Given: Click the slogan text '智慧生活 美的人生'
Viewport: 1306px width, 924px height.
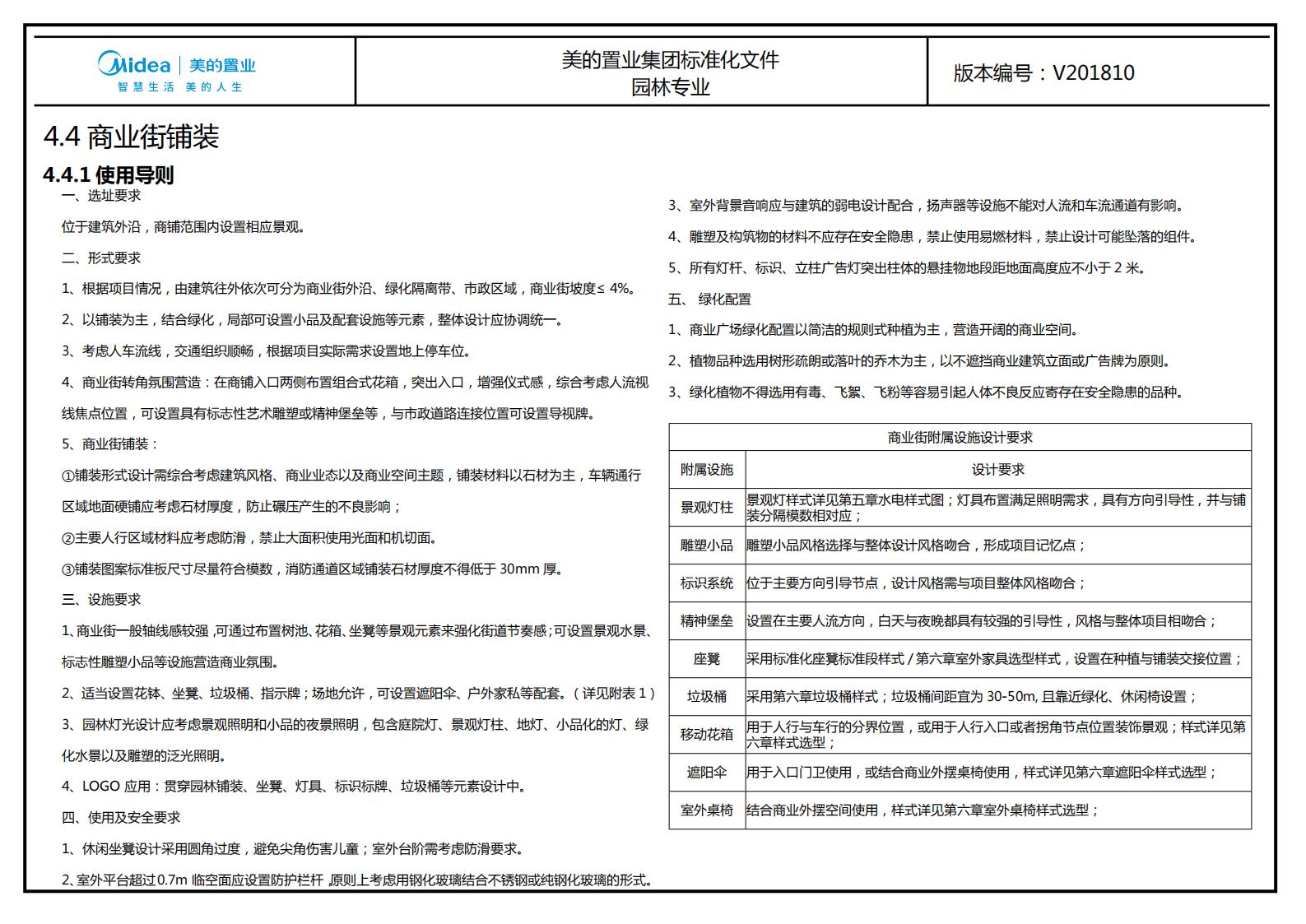Looking at the screenshot, I should click(x=180, y=86).
